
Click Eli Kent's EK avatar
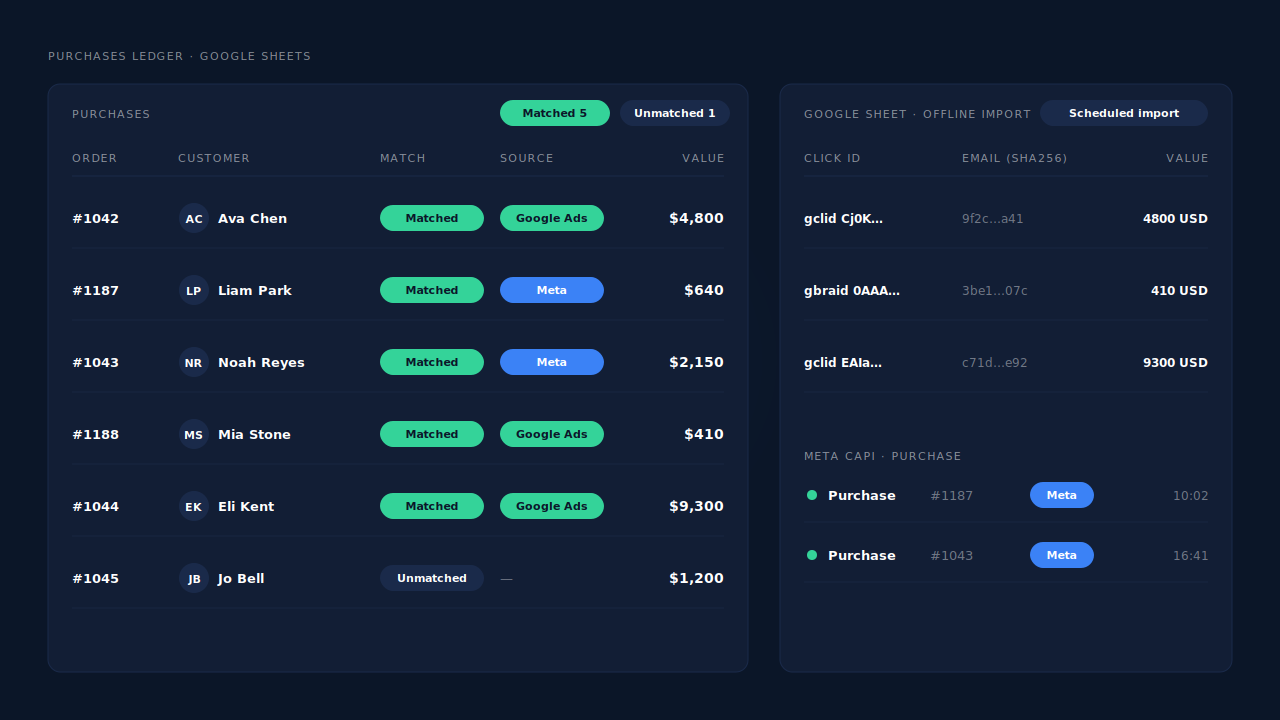(194, 506)
